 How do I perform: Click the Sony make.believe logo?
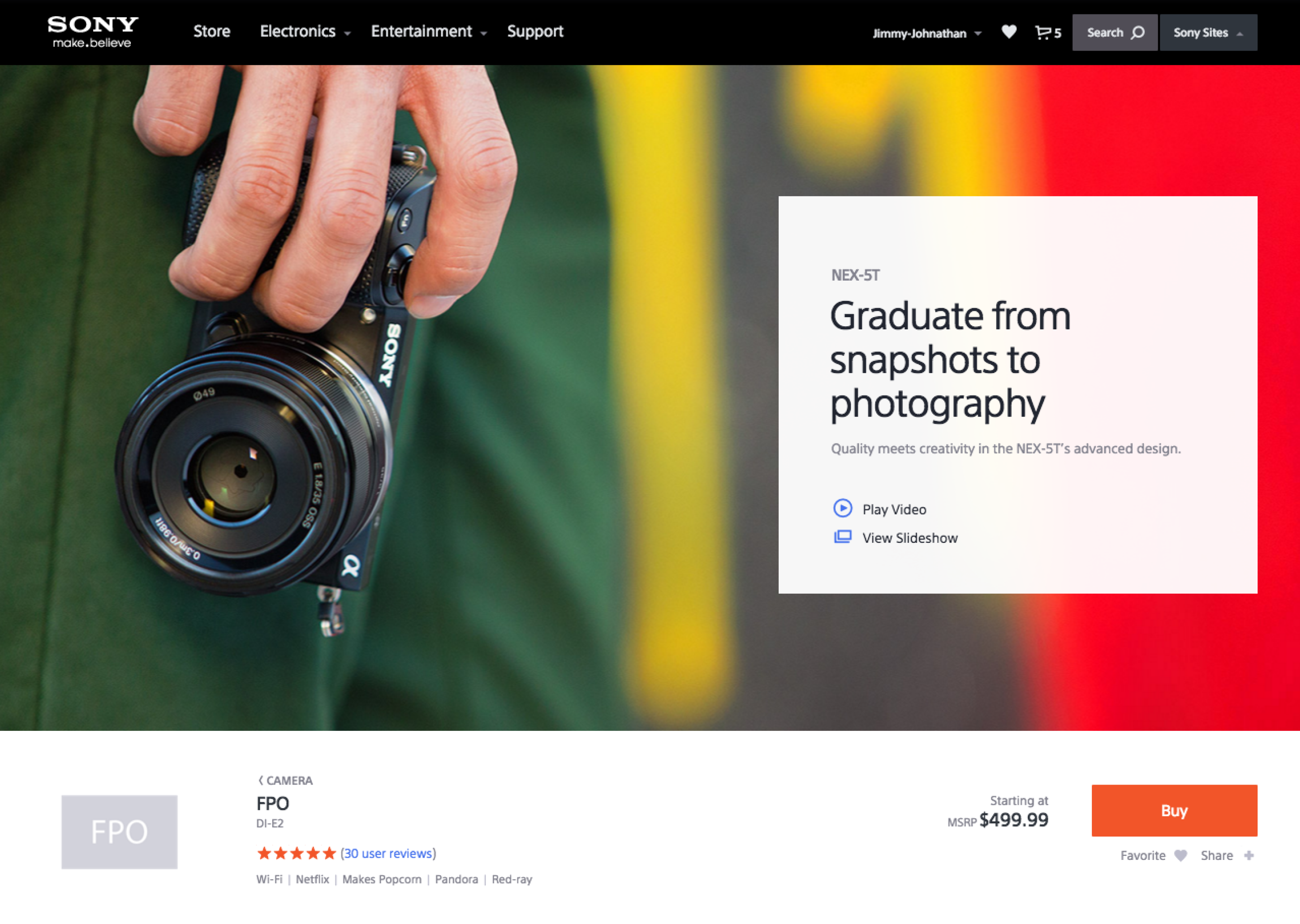click(93, 32)
